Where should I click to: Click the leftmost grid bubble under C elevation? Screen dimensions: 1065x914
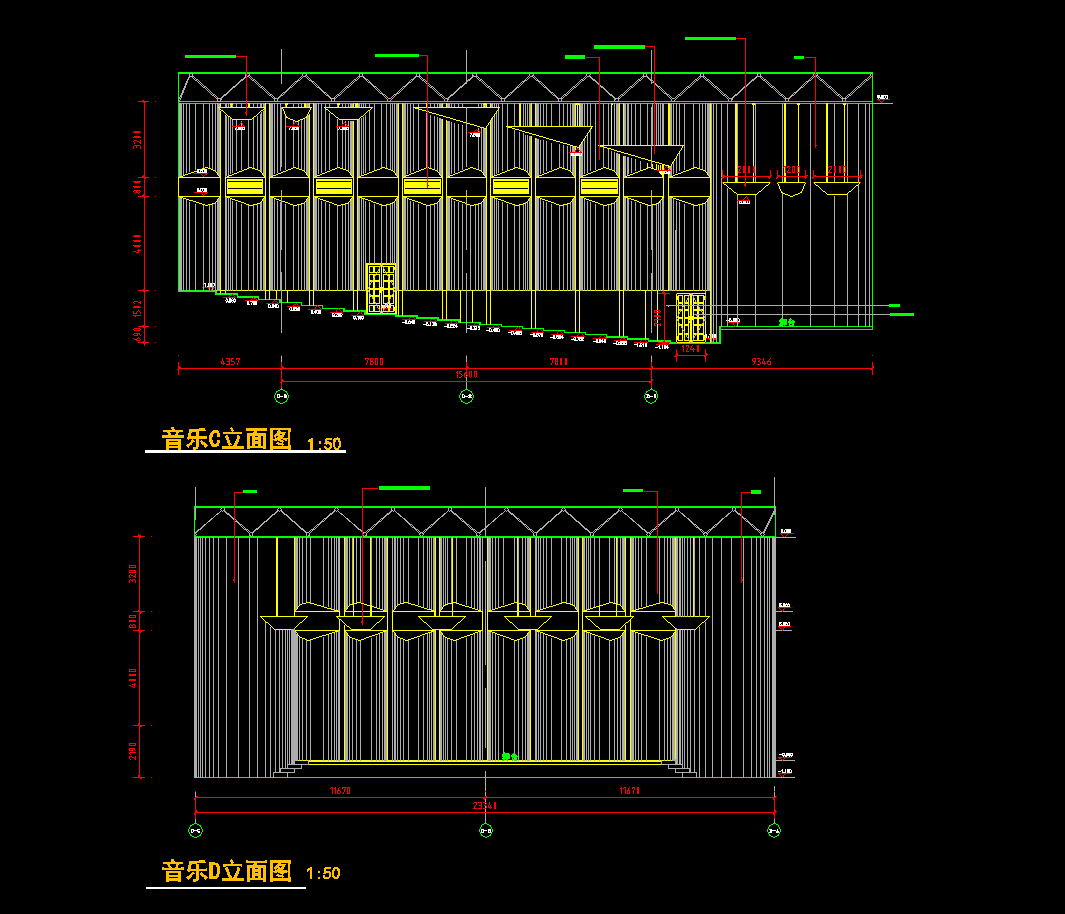pos(282,397)
